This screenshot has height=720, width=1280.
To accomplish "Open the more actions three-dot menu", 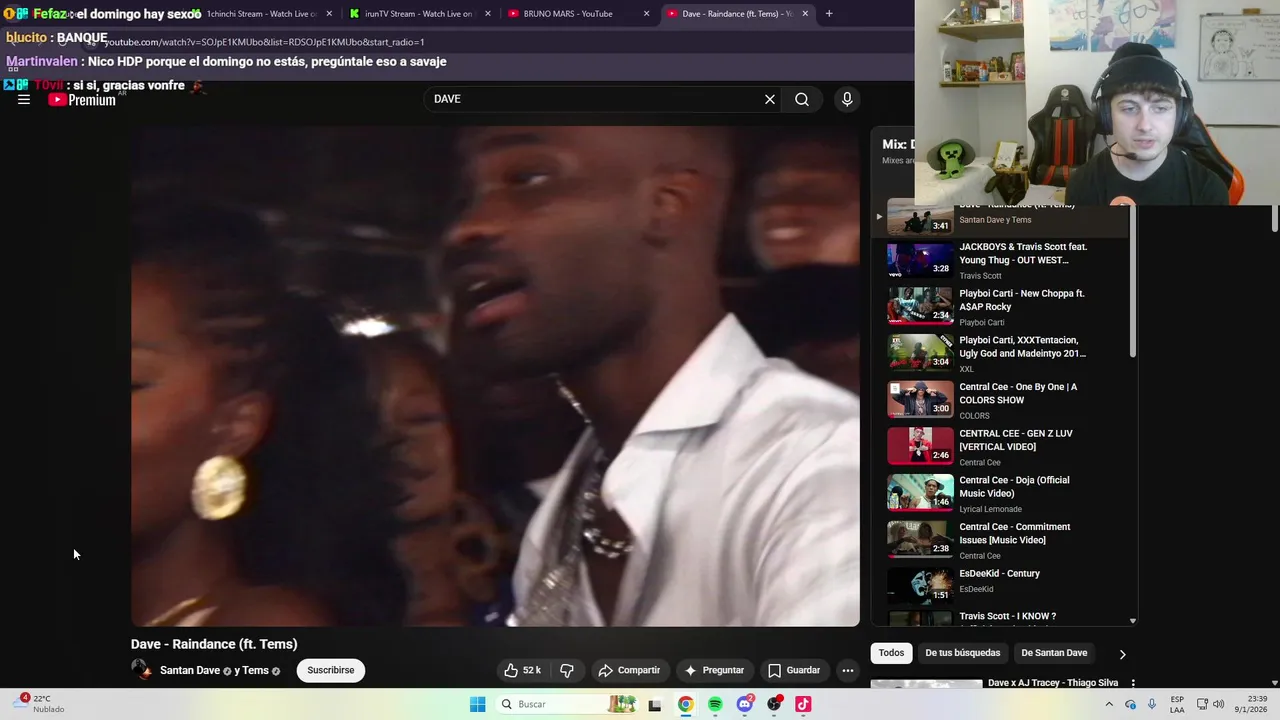I will coord(848,670).
